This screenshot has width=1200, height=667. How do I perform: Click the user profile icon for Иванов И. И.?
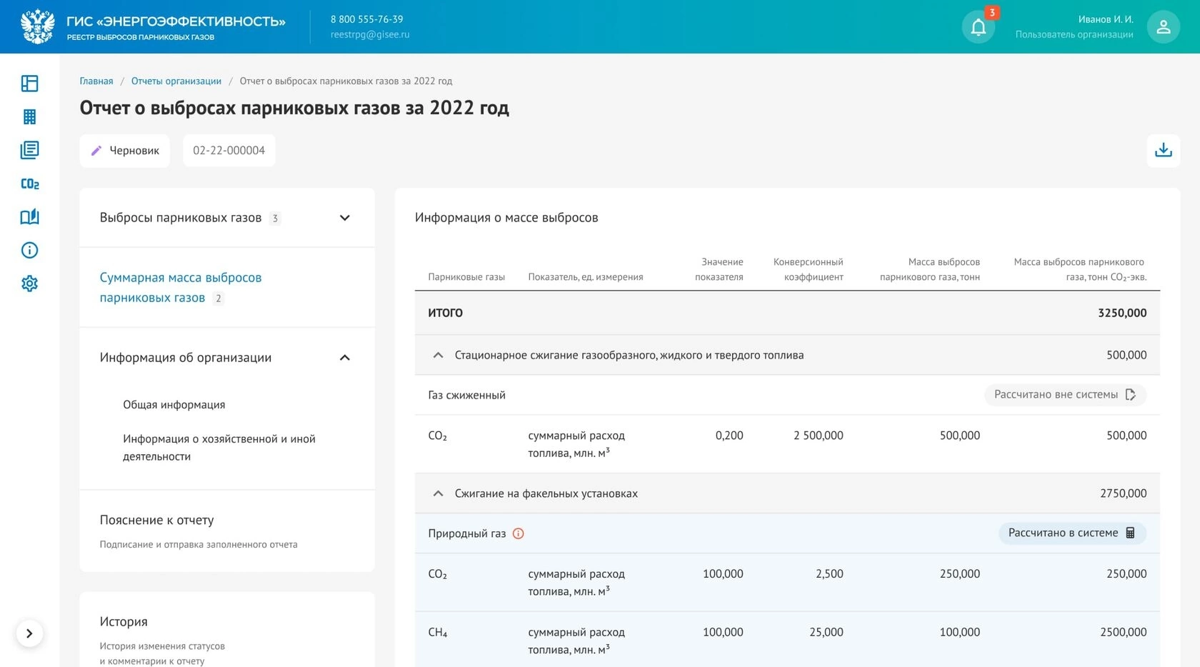coord(1163,26)
